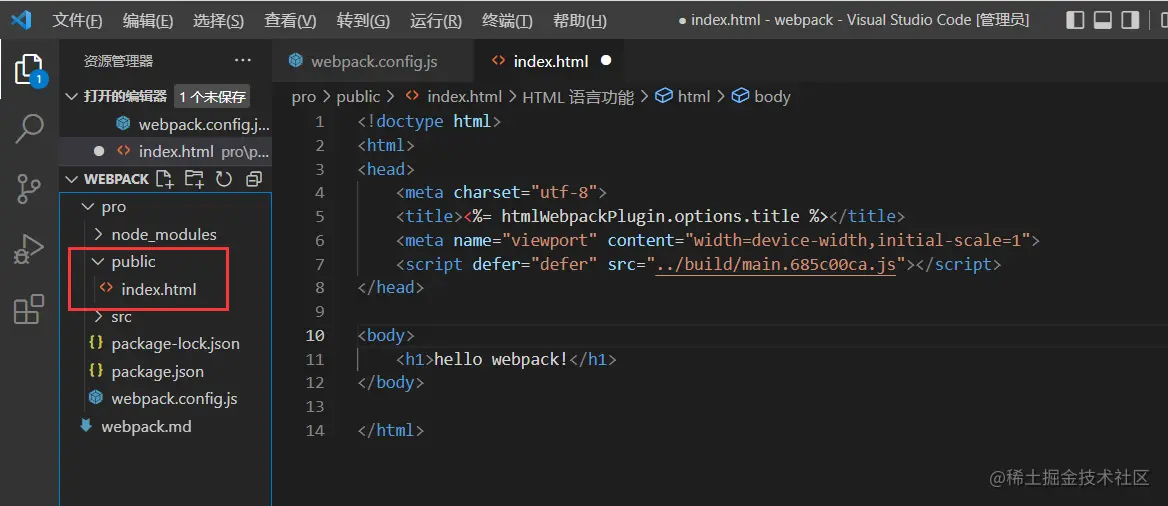Image resolution: width=1168 pixels, height=506 pixels.
Task: Toggle primary side bar layout icon
Action: [x=1075, y=20]
